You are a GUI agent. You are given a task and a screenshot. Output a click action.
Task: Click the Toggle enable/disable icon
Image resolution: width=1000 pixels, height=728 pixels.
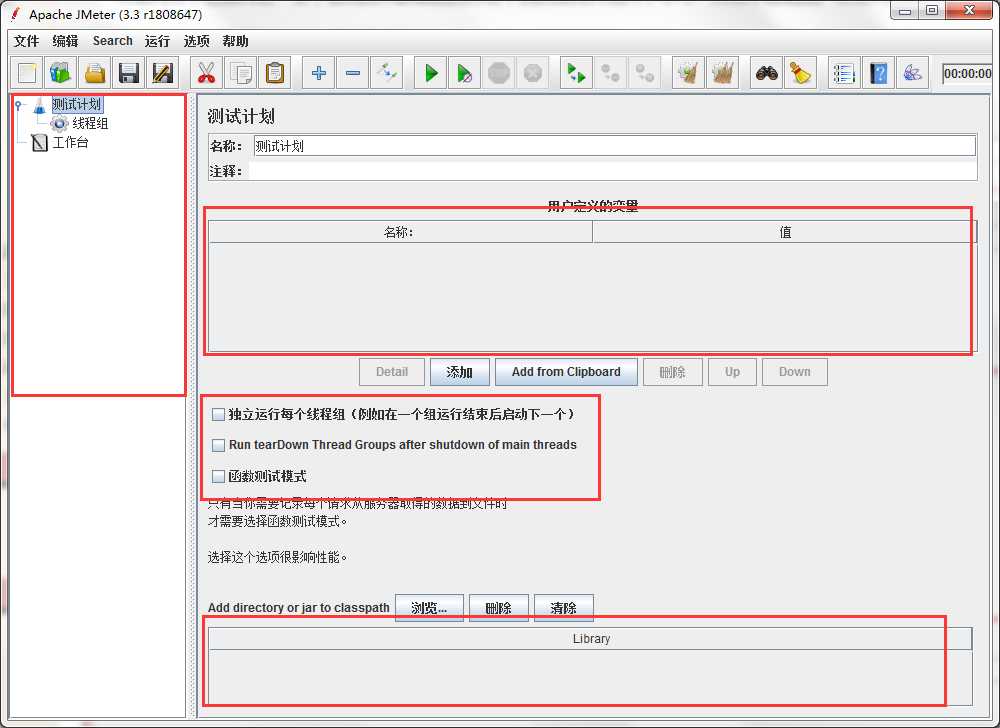[x=387, y=73]
